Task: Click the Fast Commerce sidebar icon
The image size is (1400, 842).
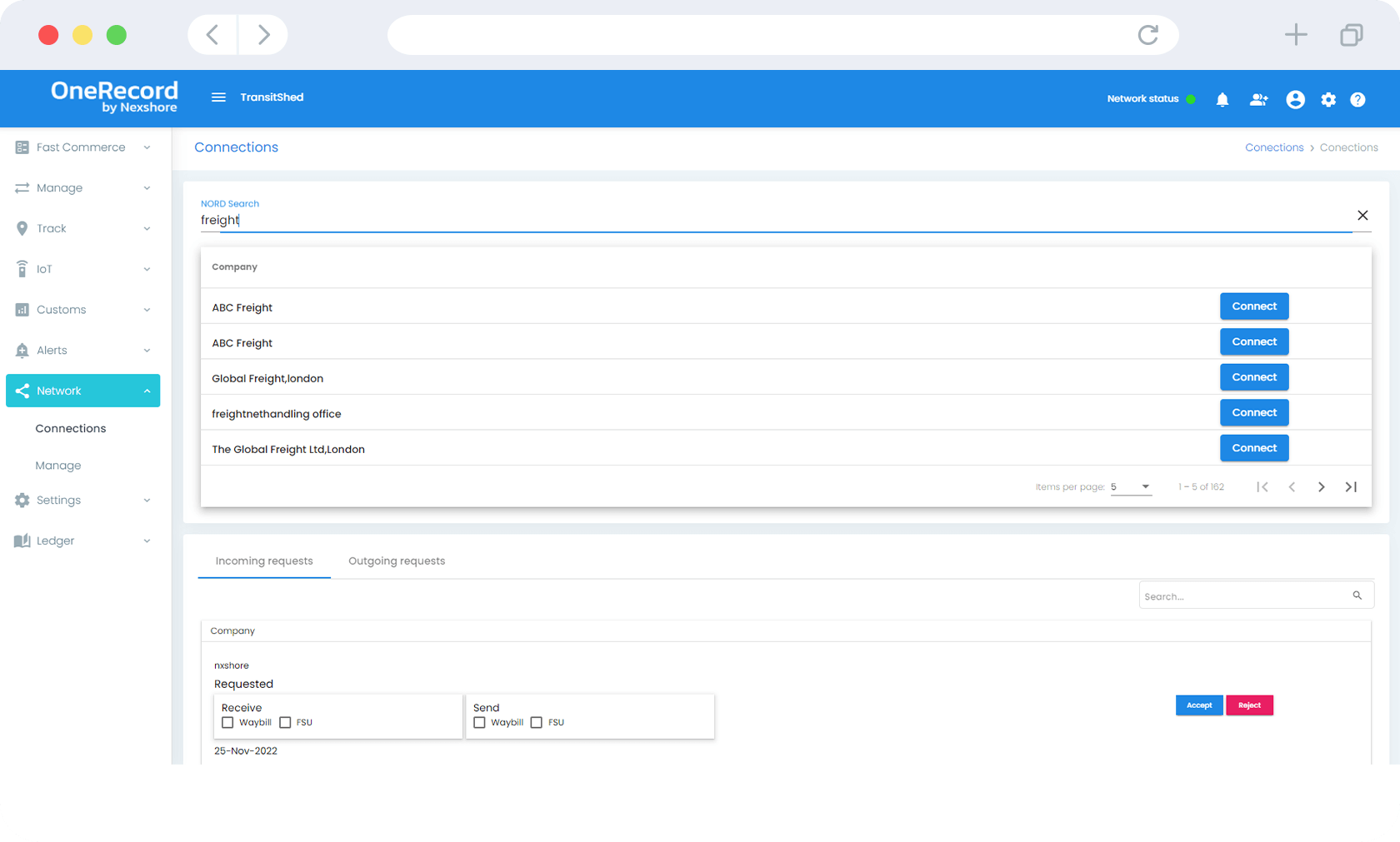Action: tap(22, 147)
